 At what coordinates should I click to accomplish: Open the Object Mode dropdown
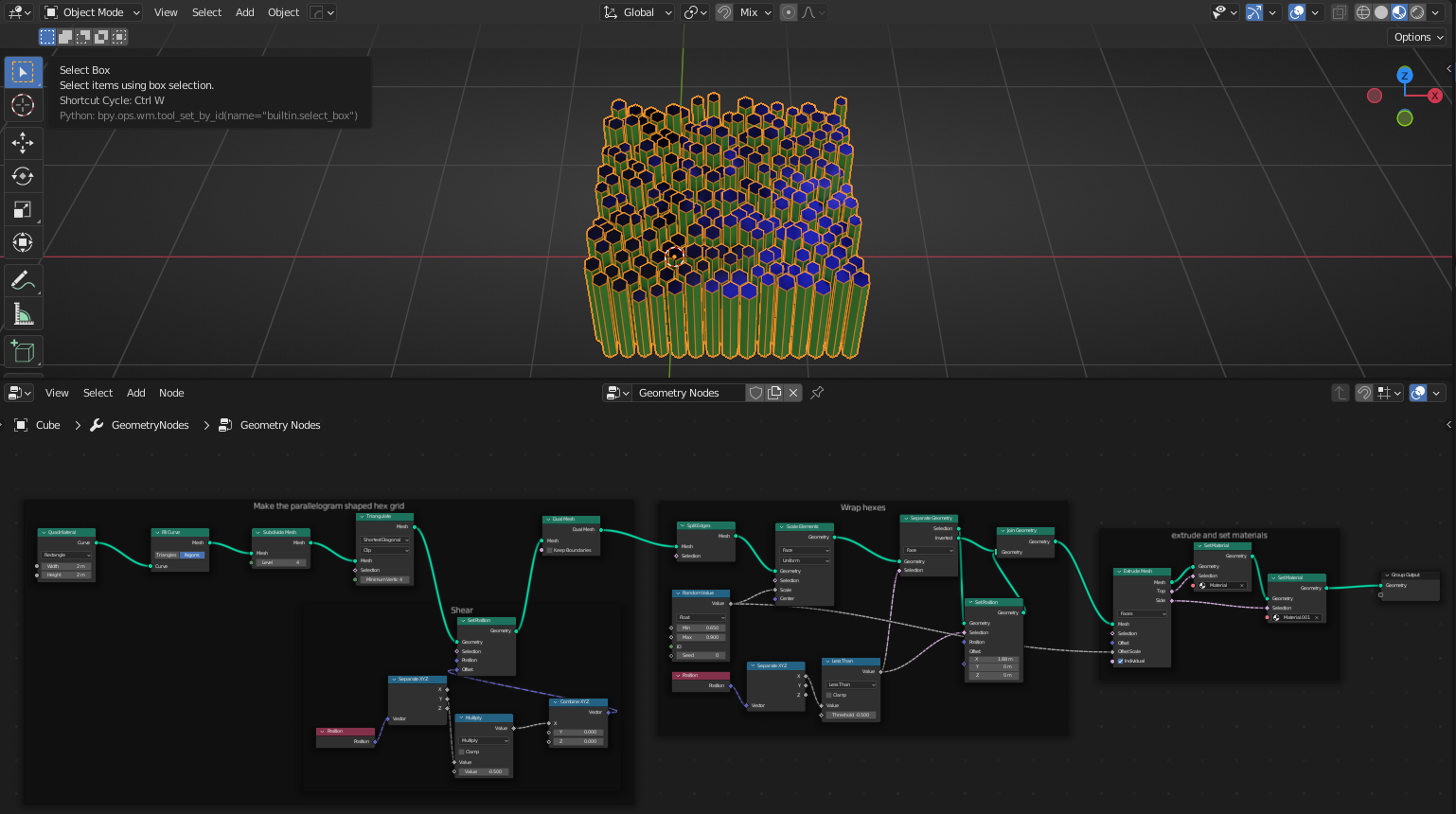click(x=93, y=12)
